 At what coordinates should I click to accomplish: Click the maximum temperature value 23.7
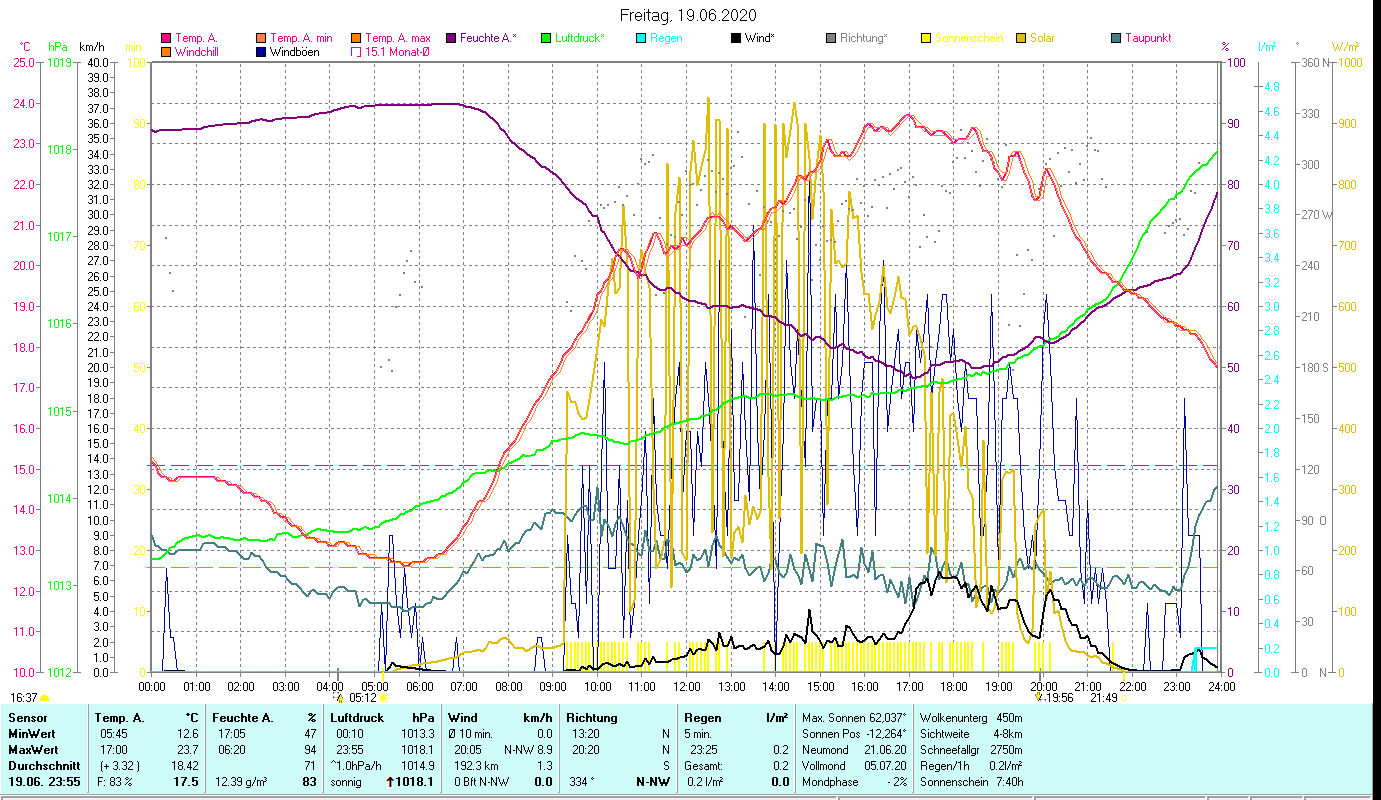187,750
